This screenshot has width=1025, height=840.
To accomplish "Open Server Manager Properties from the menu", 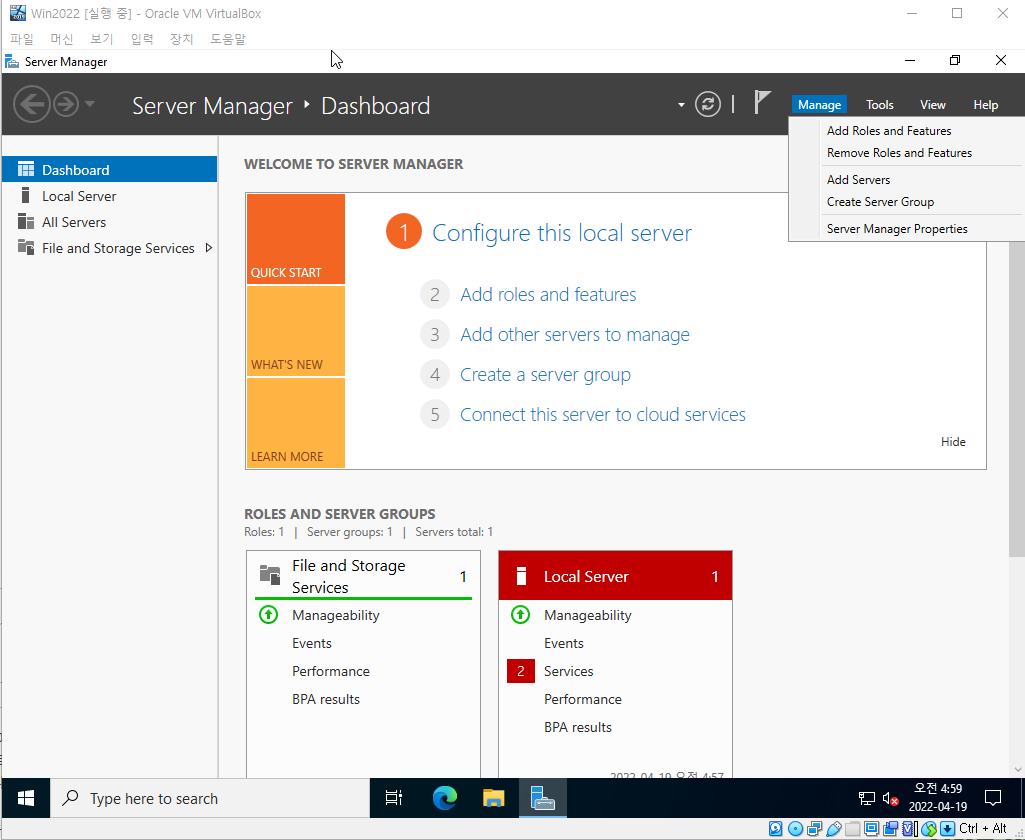I will [x=905, y=229].
